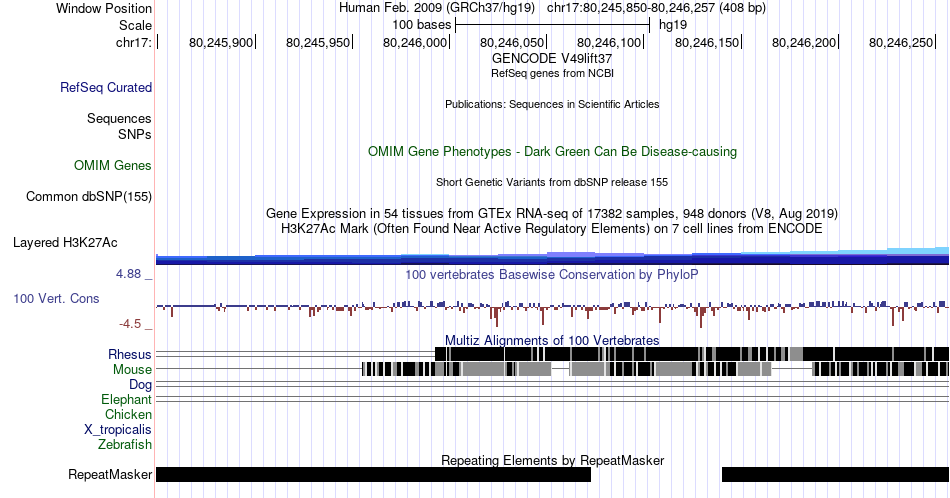Click the chr17: ruler label
The height and width of the screenshot is (498, 950).
coord(133,42)
